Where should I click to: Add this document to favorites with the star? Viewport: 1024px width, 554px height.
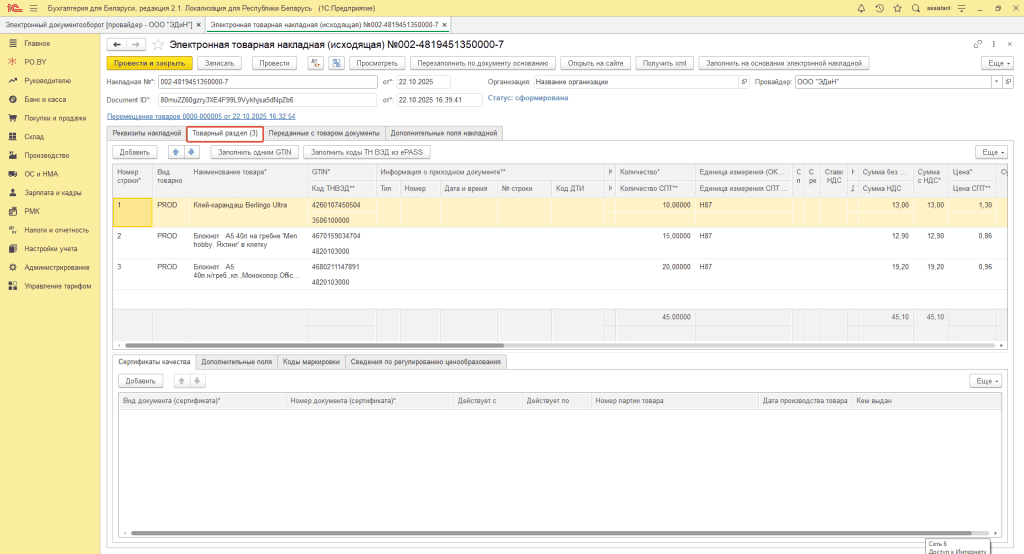(x=158, y=45)
